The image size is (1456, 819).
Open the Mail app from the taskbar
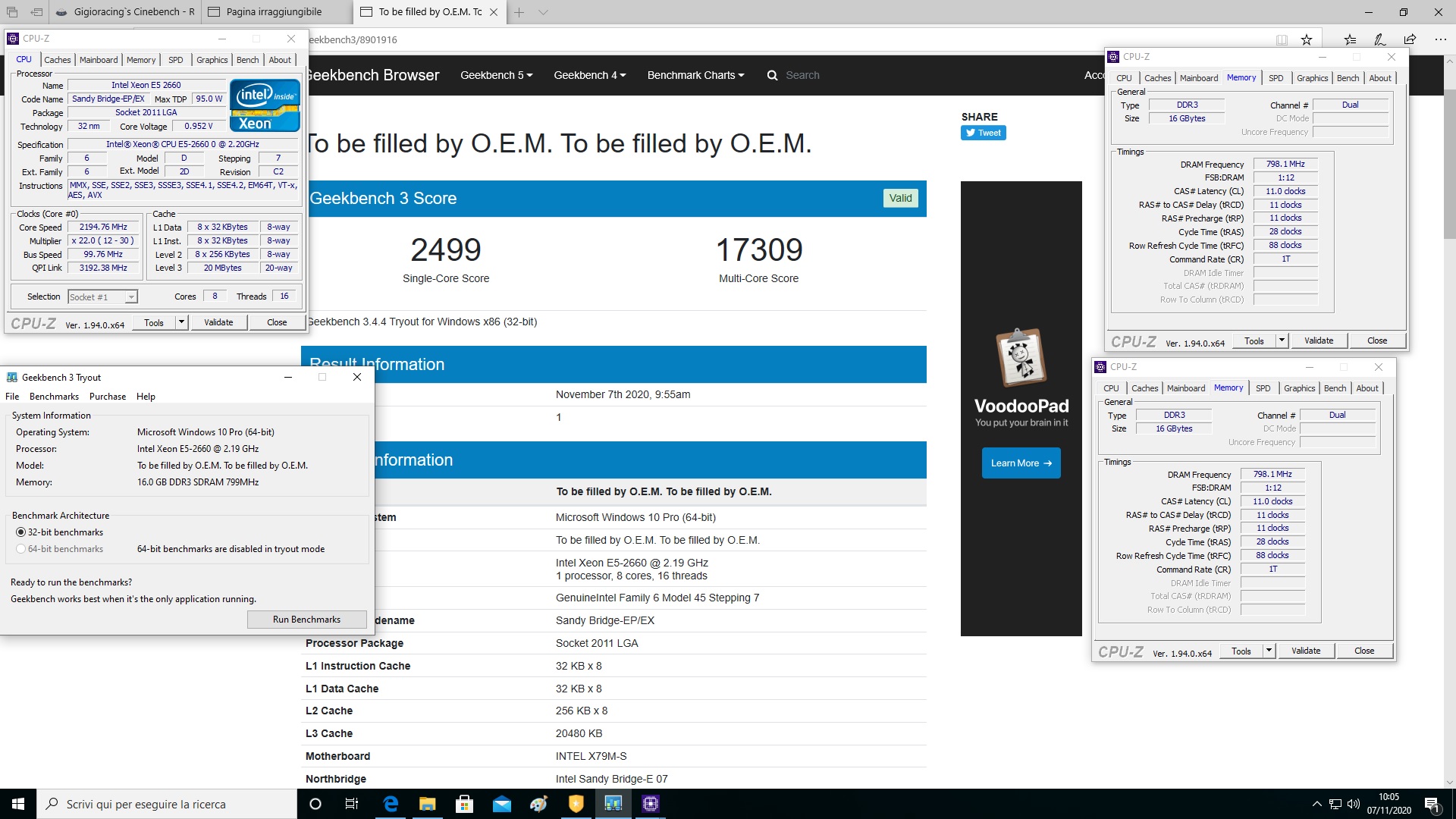click(x=502, y=805)
